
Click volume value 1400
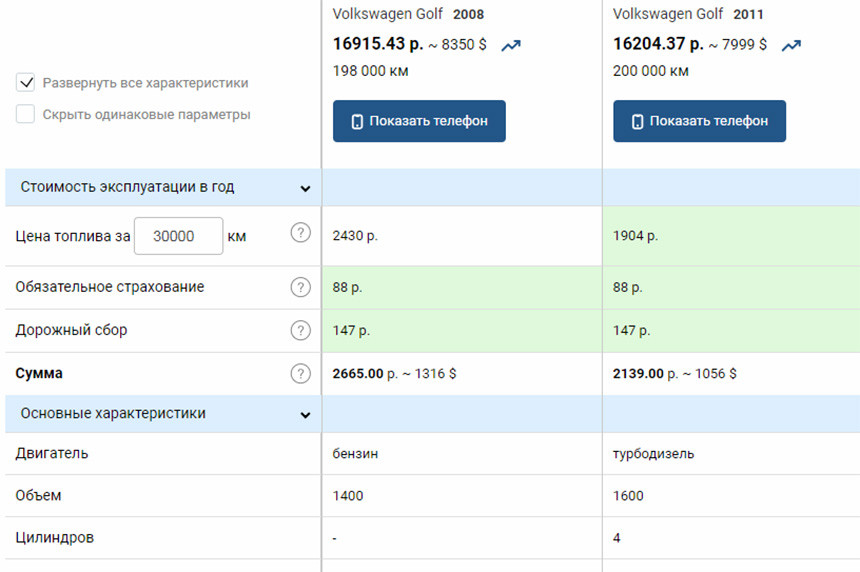[x=348, y=496]
